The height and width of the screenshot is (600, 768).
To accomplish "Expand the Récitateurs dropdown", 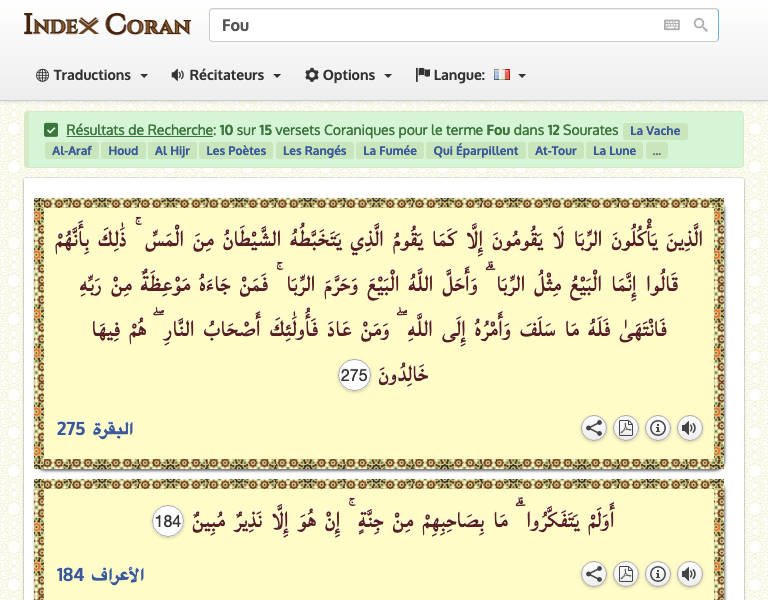I will click(x=226, y=75).
